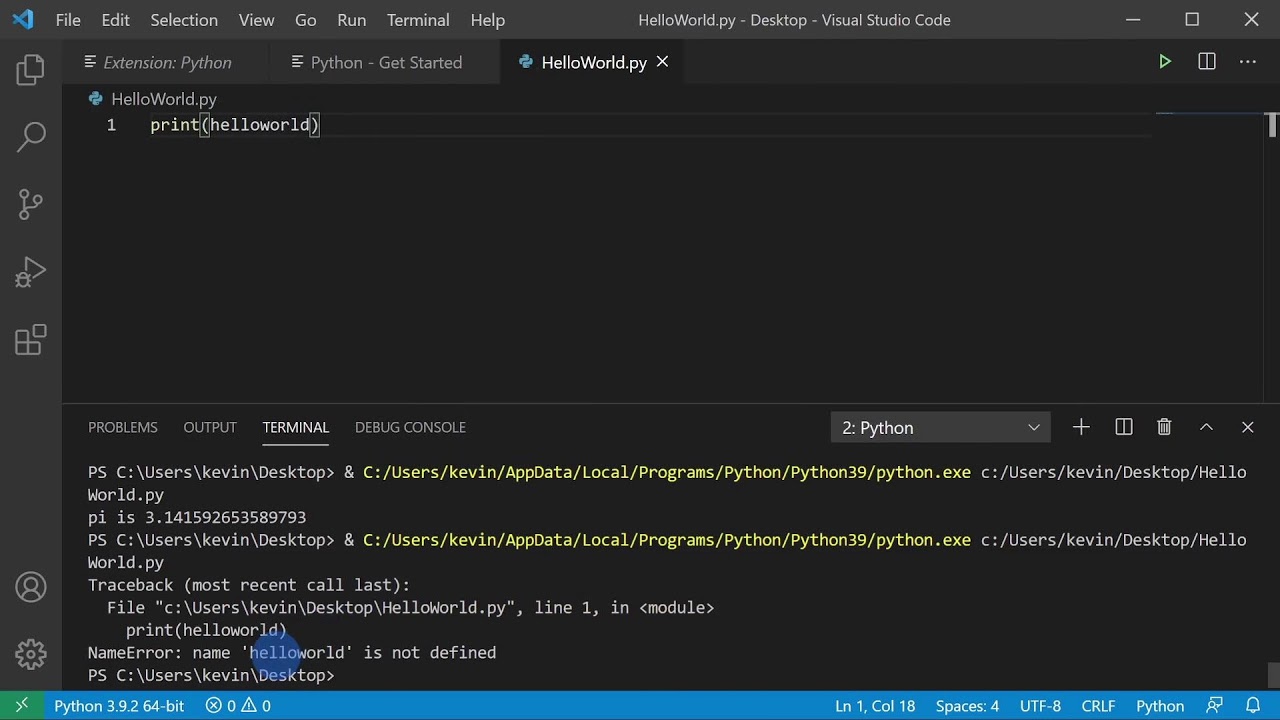Image resolution: width=1280 pixels, height=720 pixels.
Task: Switch to Extension: Python tab
Action: coord(167,62)
